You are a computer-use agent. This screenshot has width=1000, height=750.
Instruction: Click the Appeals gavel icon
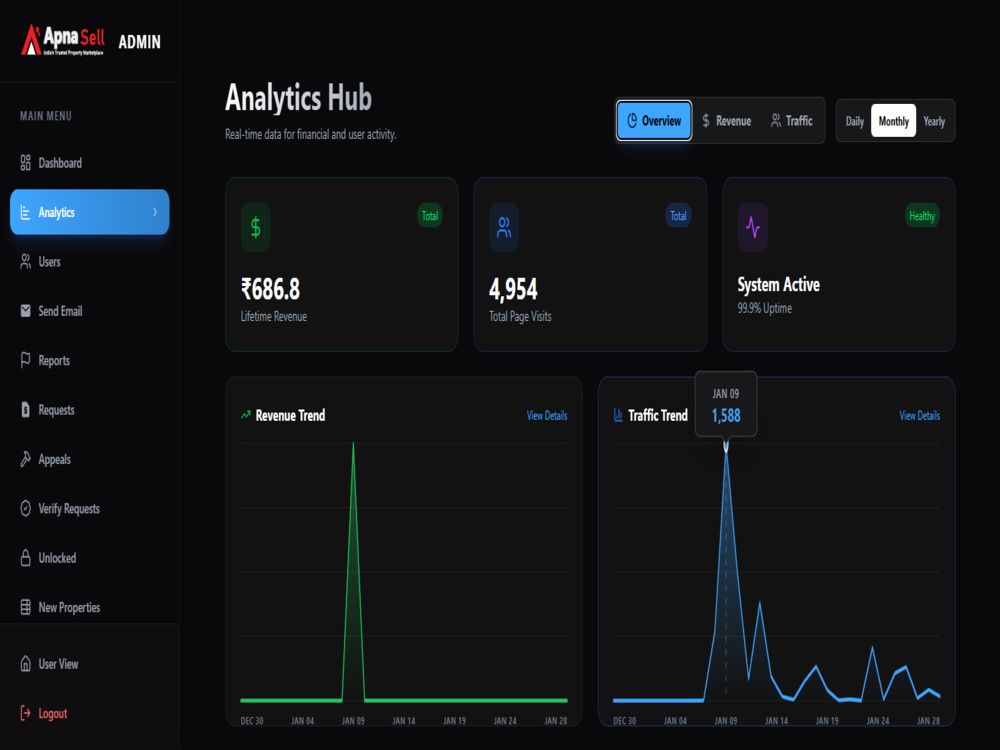(x=26, y=459)
